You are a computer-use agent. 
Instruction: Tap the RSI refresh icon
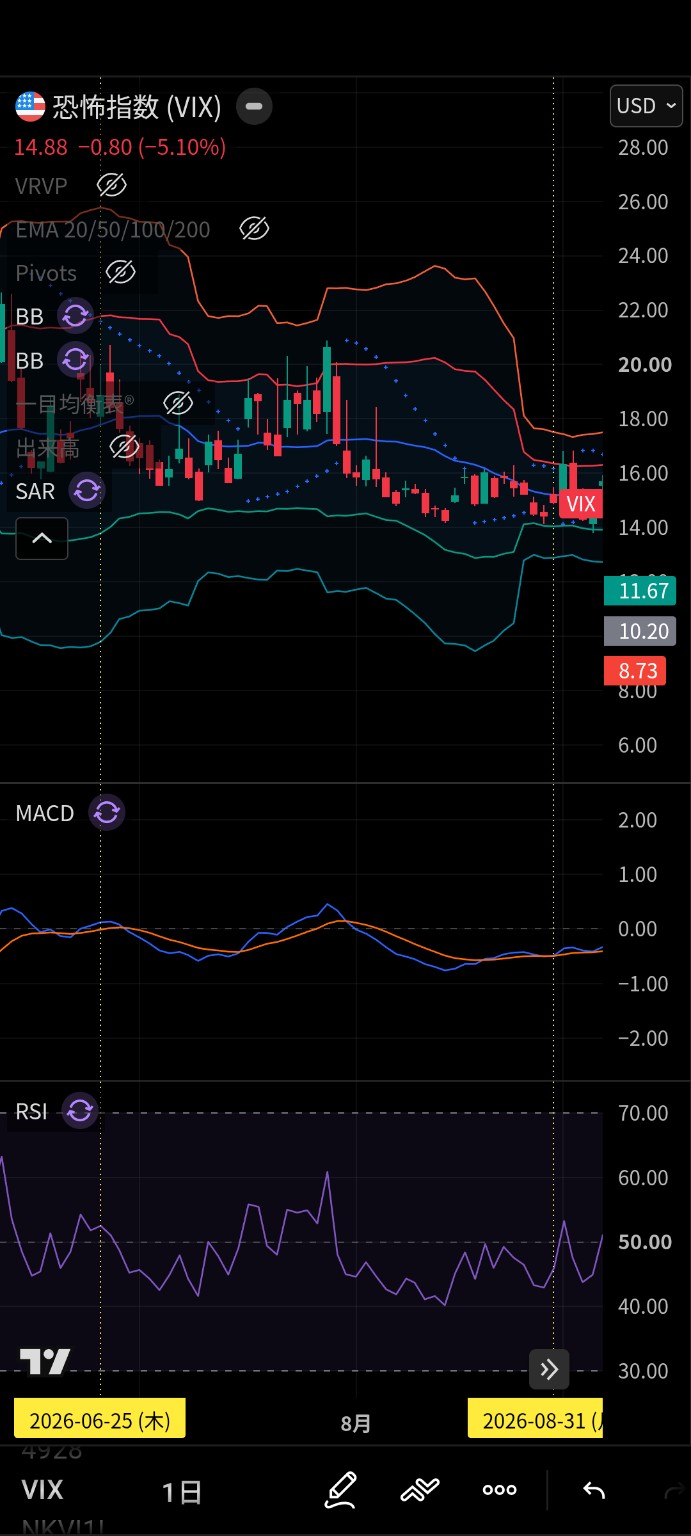[x=80, y=1111]
